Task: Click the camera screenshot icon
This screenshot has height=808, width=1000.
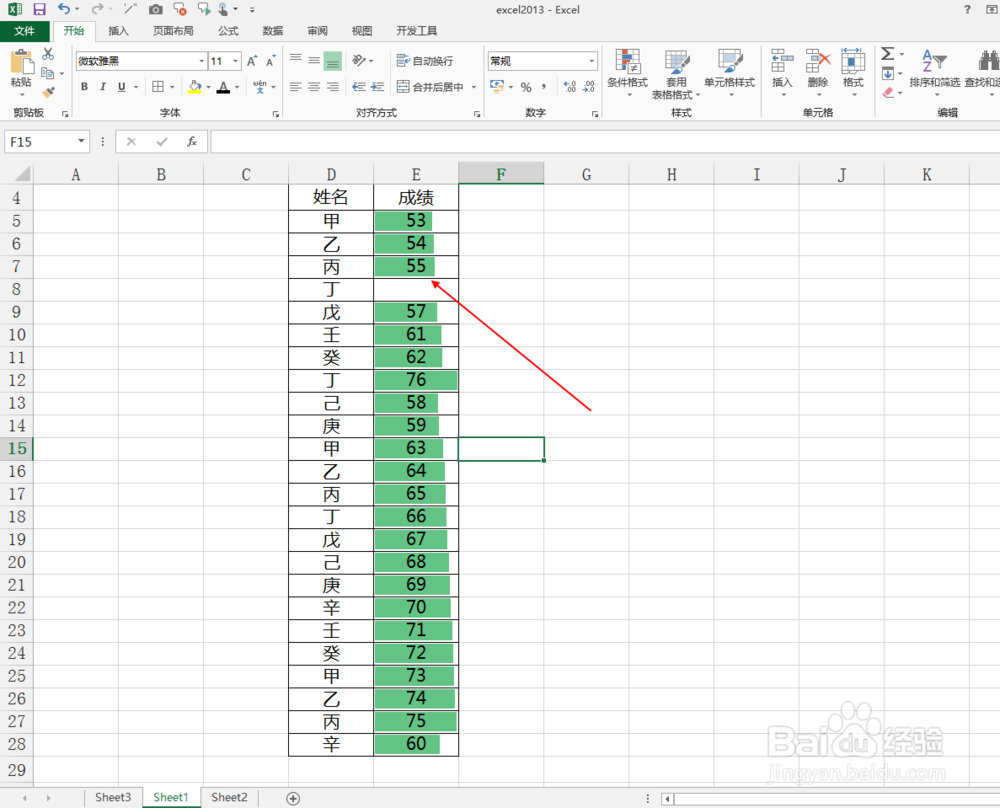Action: (155, 10)
